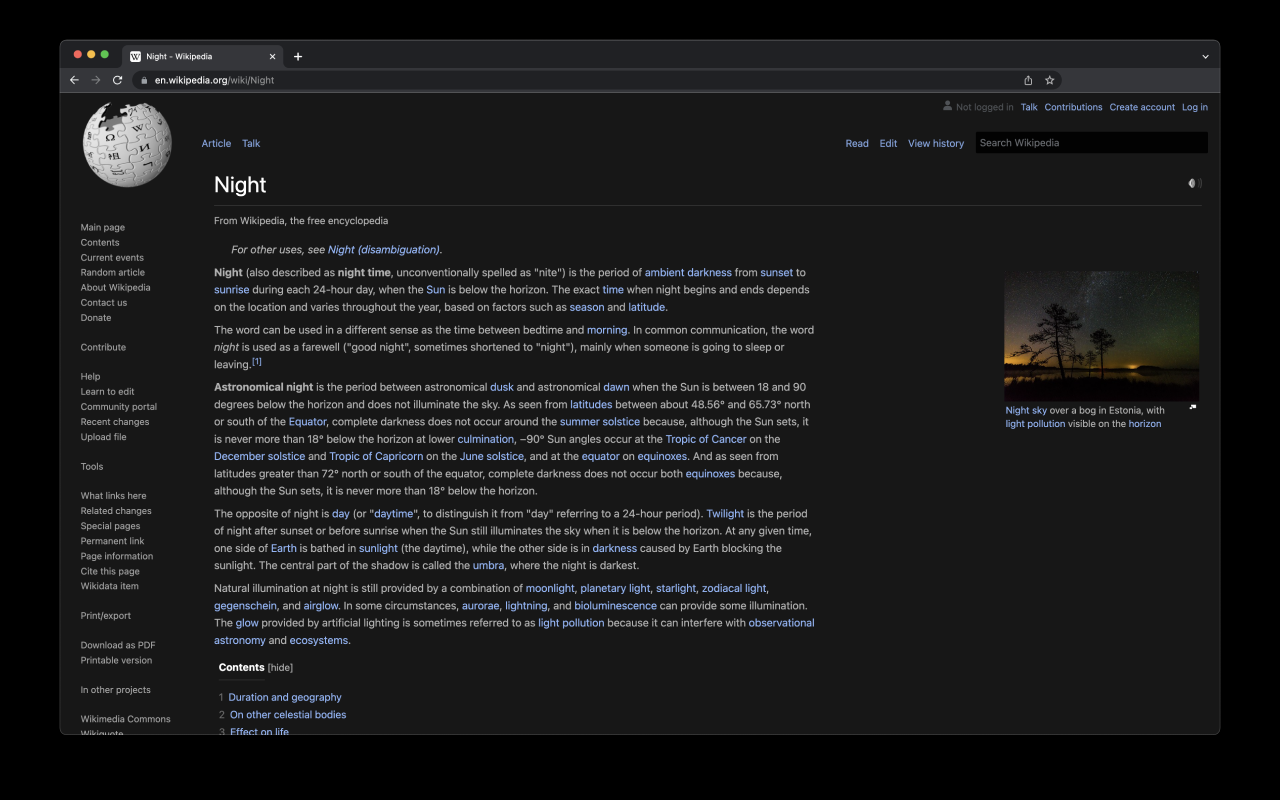1280x800 pixels.
Task: Follow light pollution link in image caption
Action: [x=1035, y=424]
